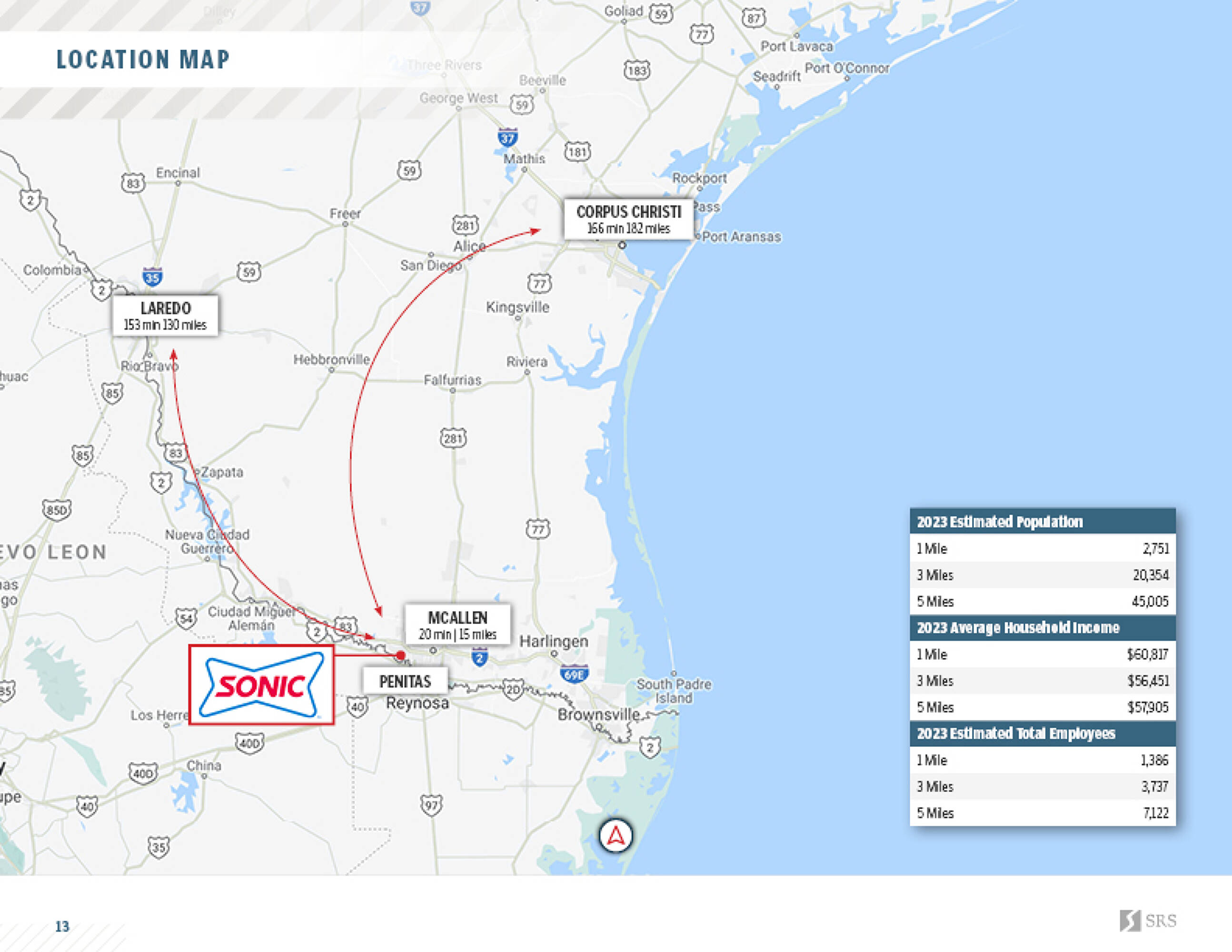The height and width of the screenshot is (952, 1232).
Task: Click the 5 Miles population value 45,005
Action: tap(1150, 601)
